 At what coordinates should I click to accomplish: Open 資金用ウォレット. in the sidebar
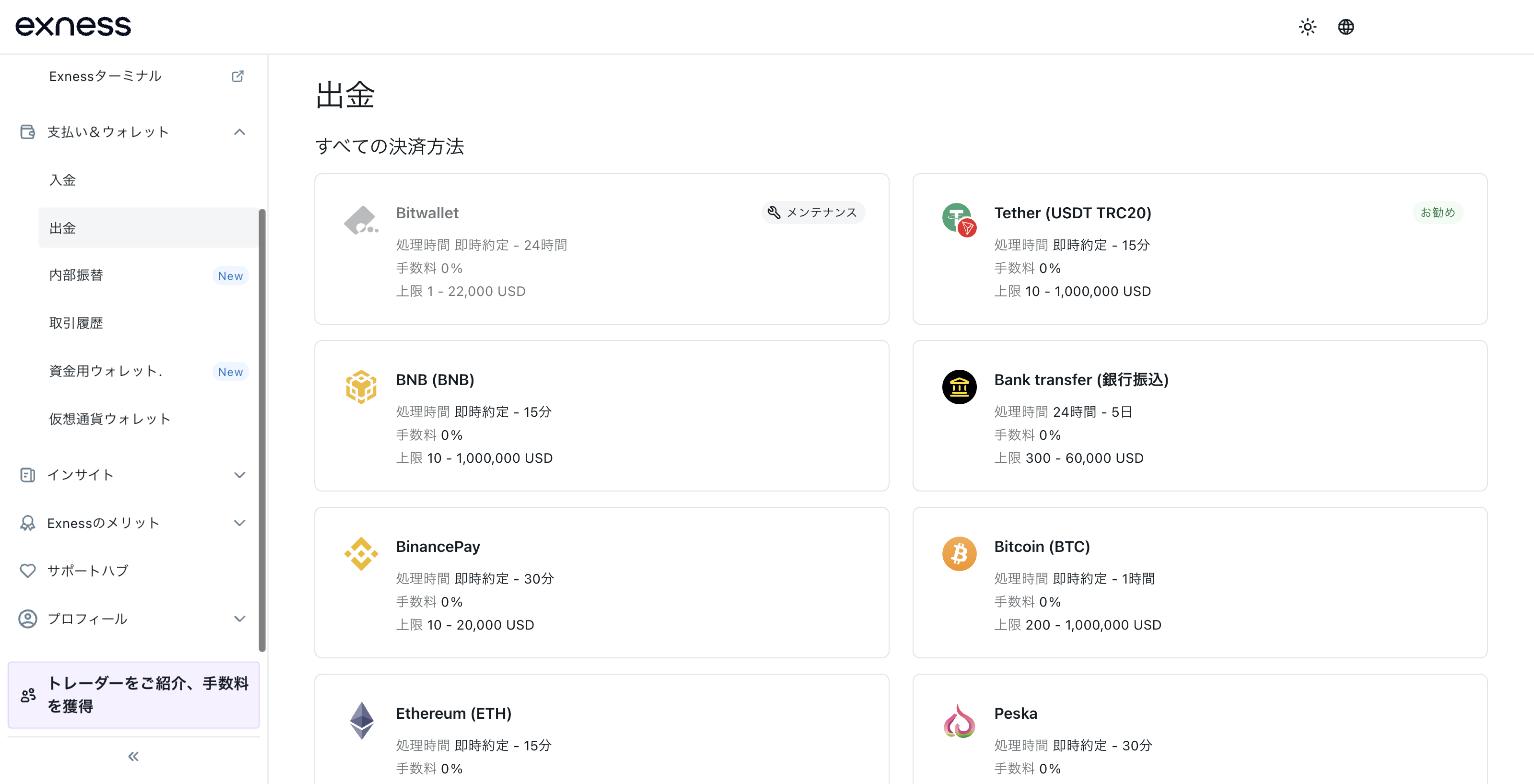(149, 371)
